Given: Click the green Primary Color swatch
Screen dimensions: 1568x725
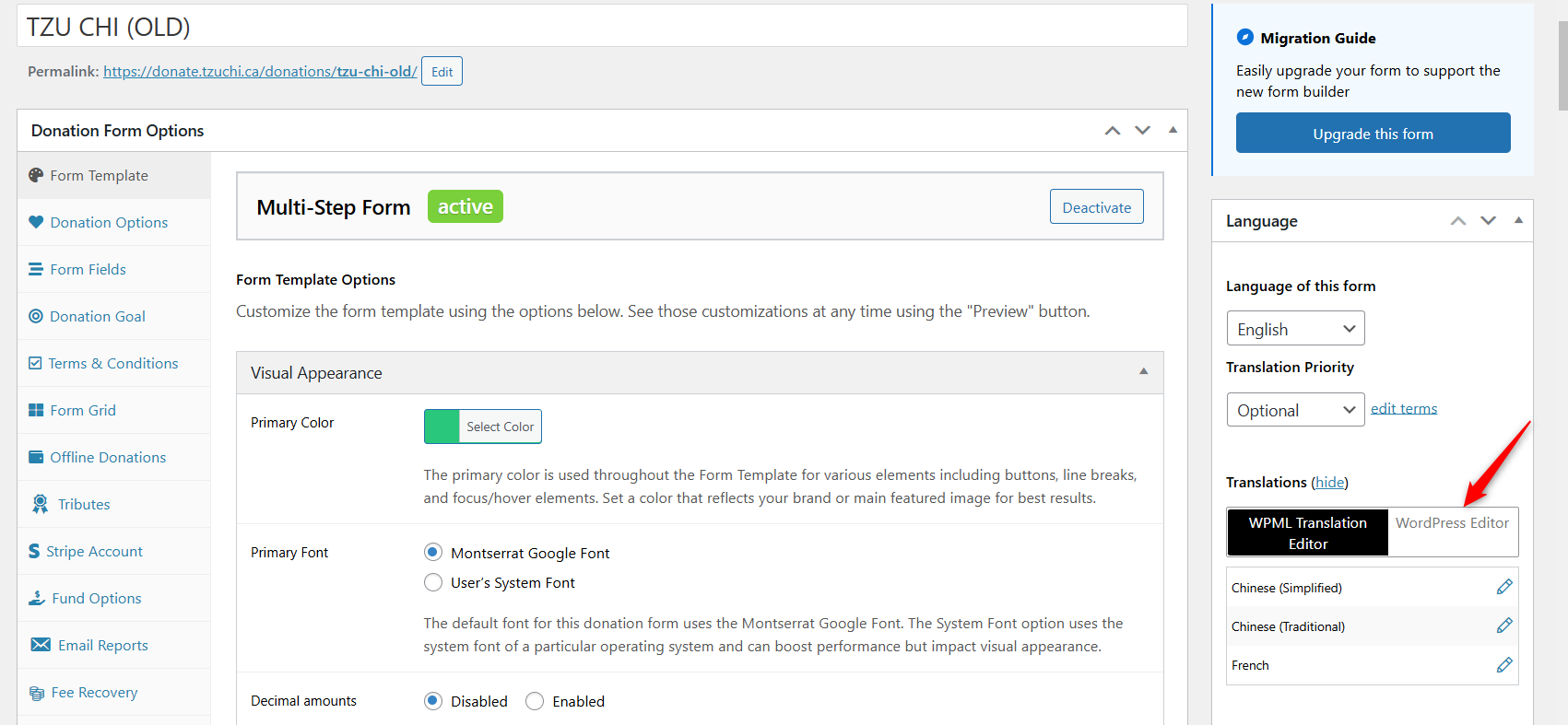Looking at the screenshot, I should [x=442, y=427].
